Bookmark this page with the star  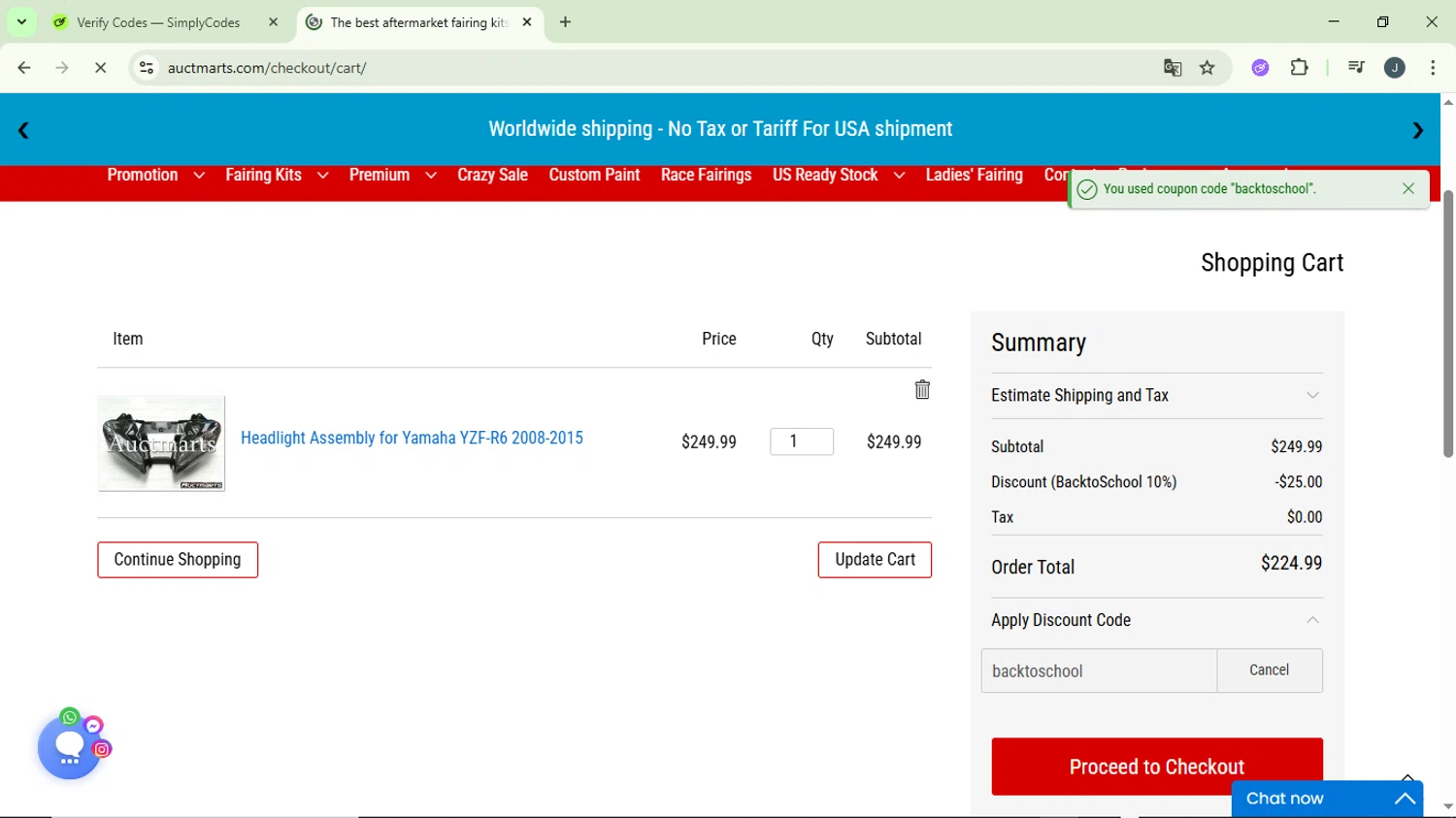[1207, 68]
